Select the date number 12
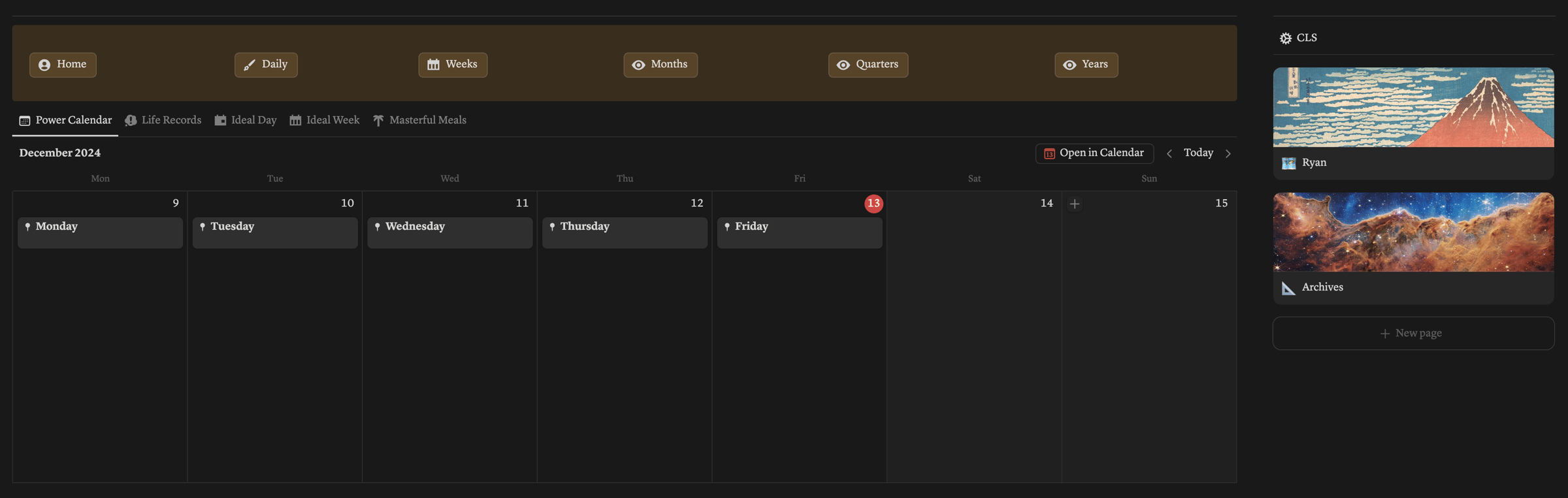The image size is (1568, 498). pyautogui.click(x=697, y=203)
